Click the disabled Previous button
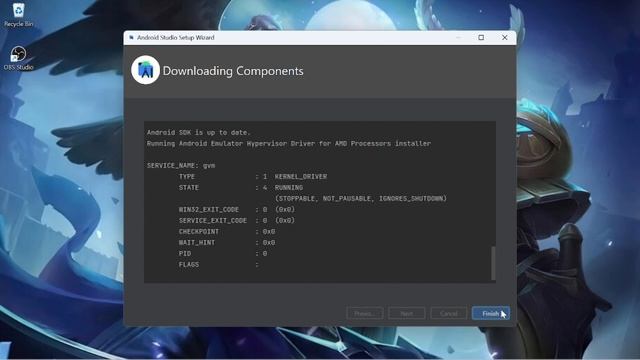Image resolution: width=640 pixels, height=360 pixels. coord(365,313)
